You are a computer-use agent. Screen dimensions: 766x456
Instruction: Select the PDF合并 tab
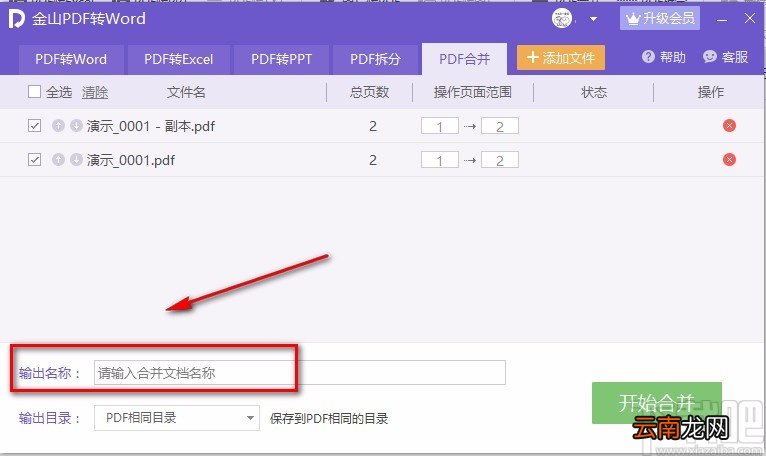464,59
